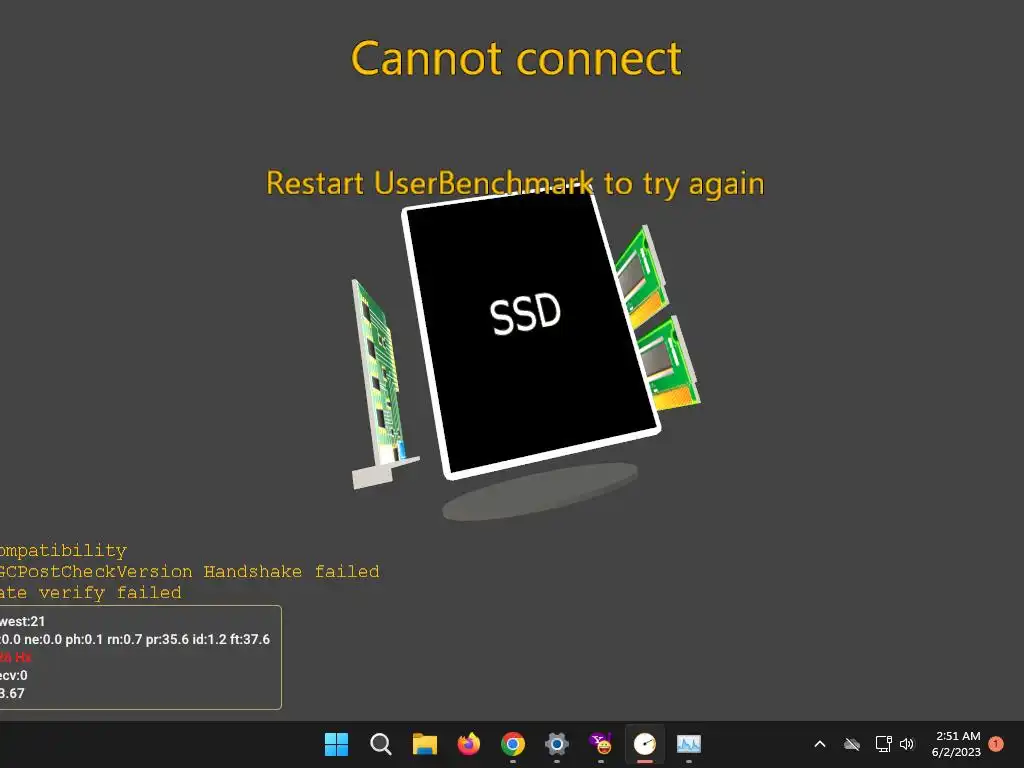Open network status tray icon
This screenshot has height=768, width=1024.
coord(883,744)
